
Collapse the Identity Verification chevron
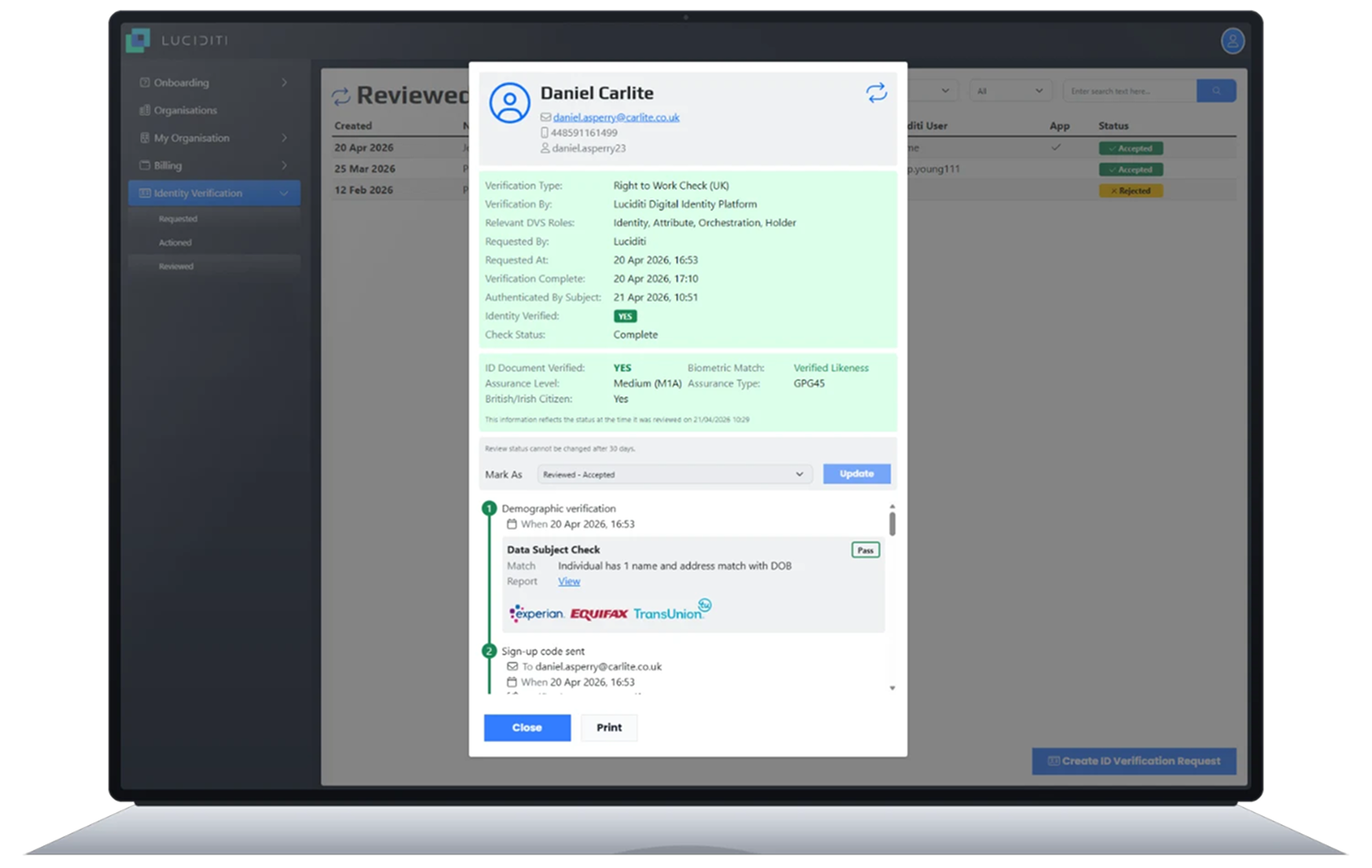pos(284,193)
